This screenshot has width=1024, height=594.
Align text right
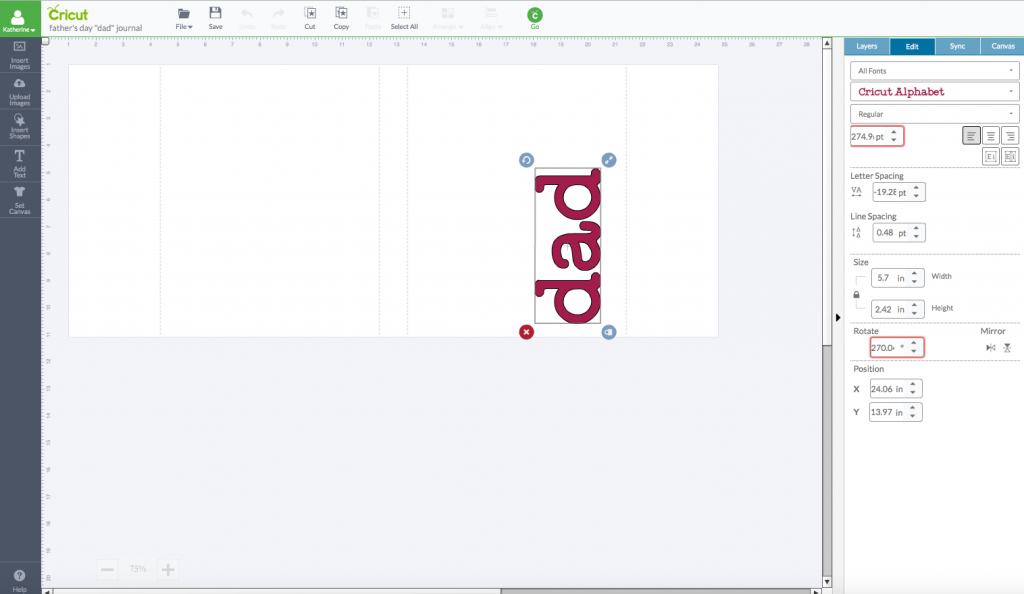pyautogui.click(x=1010, y=136)
